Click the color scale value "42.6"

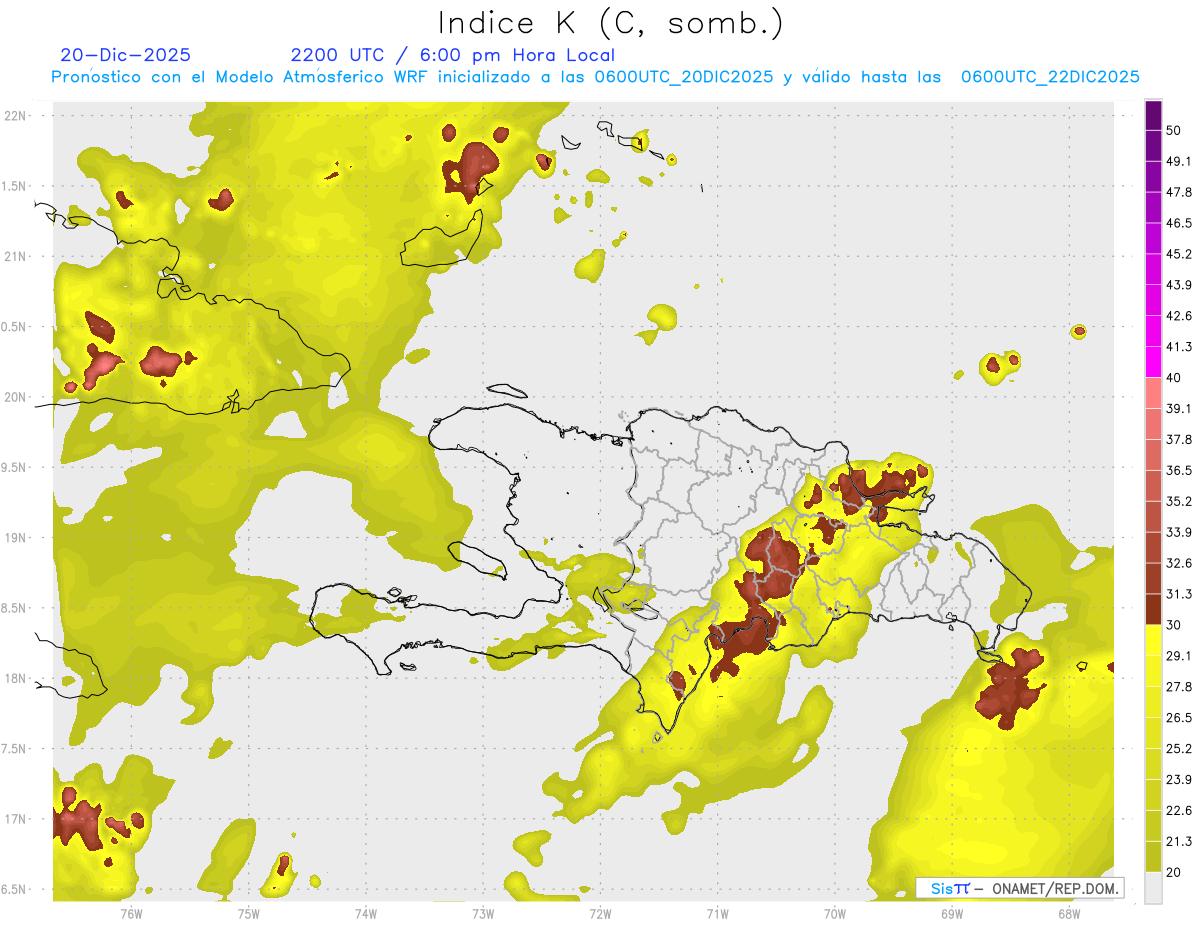tap(1179, 316)
